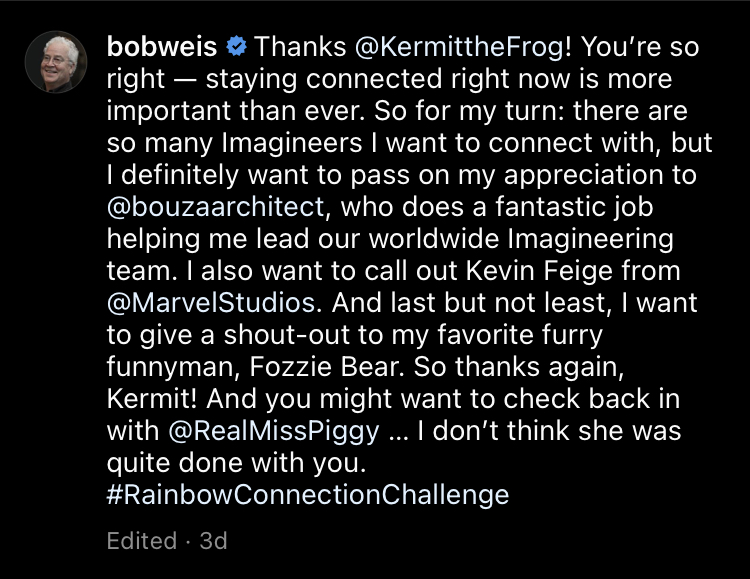Click the phrase staying connected in the caption
Screen dimensions: 750x579
pos(296,79)
